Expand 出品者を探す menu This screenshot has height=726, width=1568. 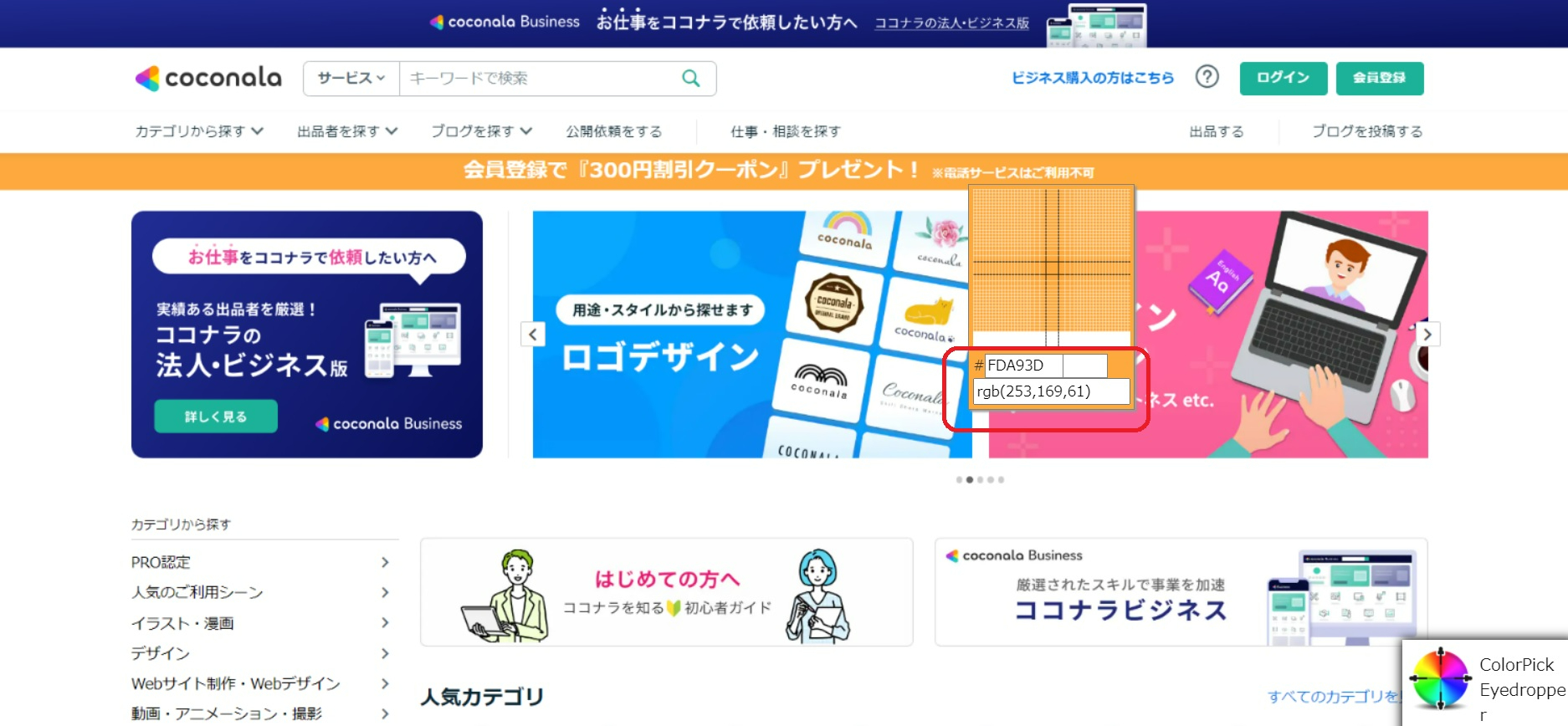pyautogui.click(x=347, y=131)
